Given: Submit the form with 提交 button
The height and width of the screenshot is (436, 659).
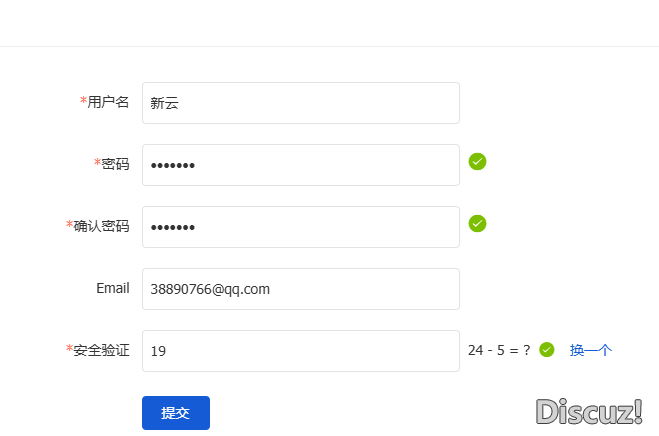Looking at the screenshot, I should coord(176,413).
